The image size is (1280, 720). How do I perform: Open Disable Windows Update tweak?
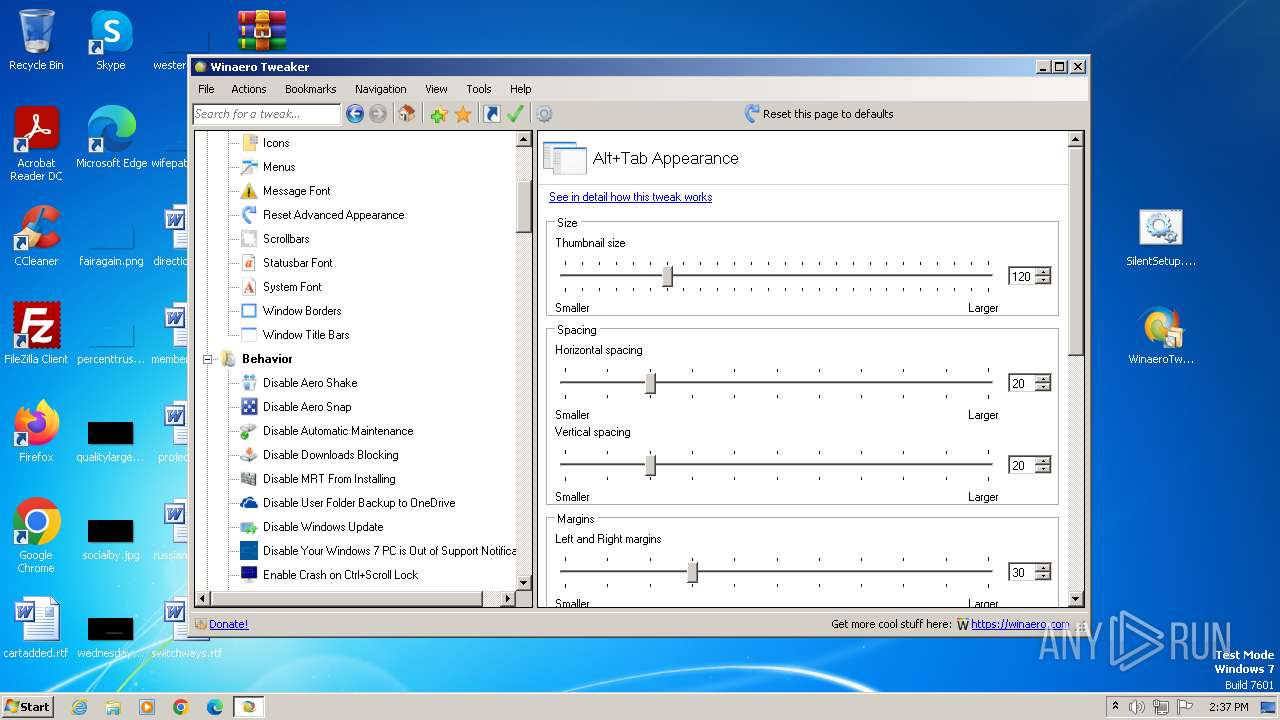click(323, 527)
